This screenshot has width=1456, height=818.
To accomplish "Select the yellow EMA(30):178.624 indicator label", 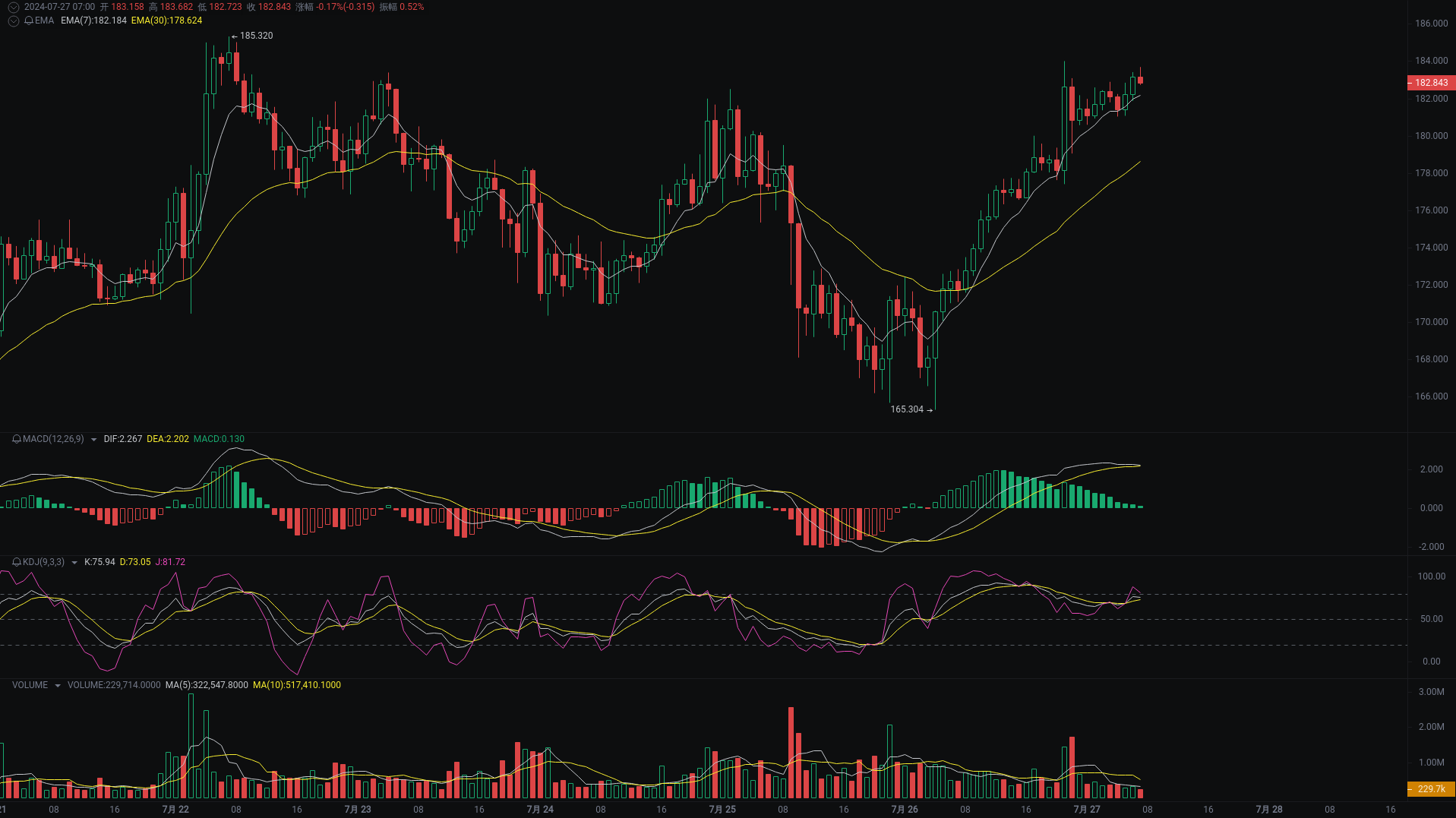I will (x=167, y=21).
